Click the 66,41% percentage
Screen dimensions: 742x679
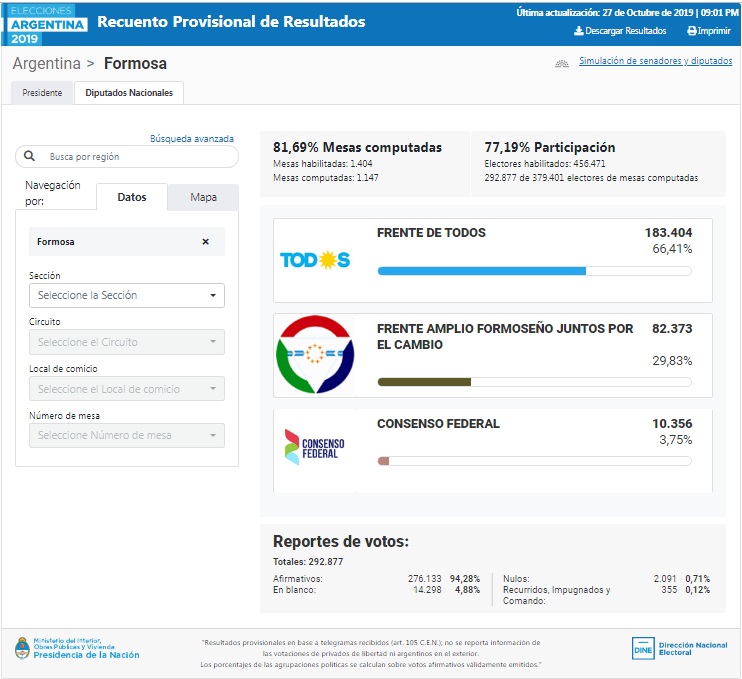[672, 249]
